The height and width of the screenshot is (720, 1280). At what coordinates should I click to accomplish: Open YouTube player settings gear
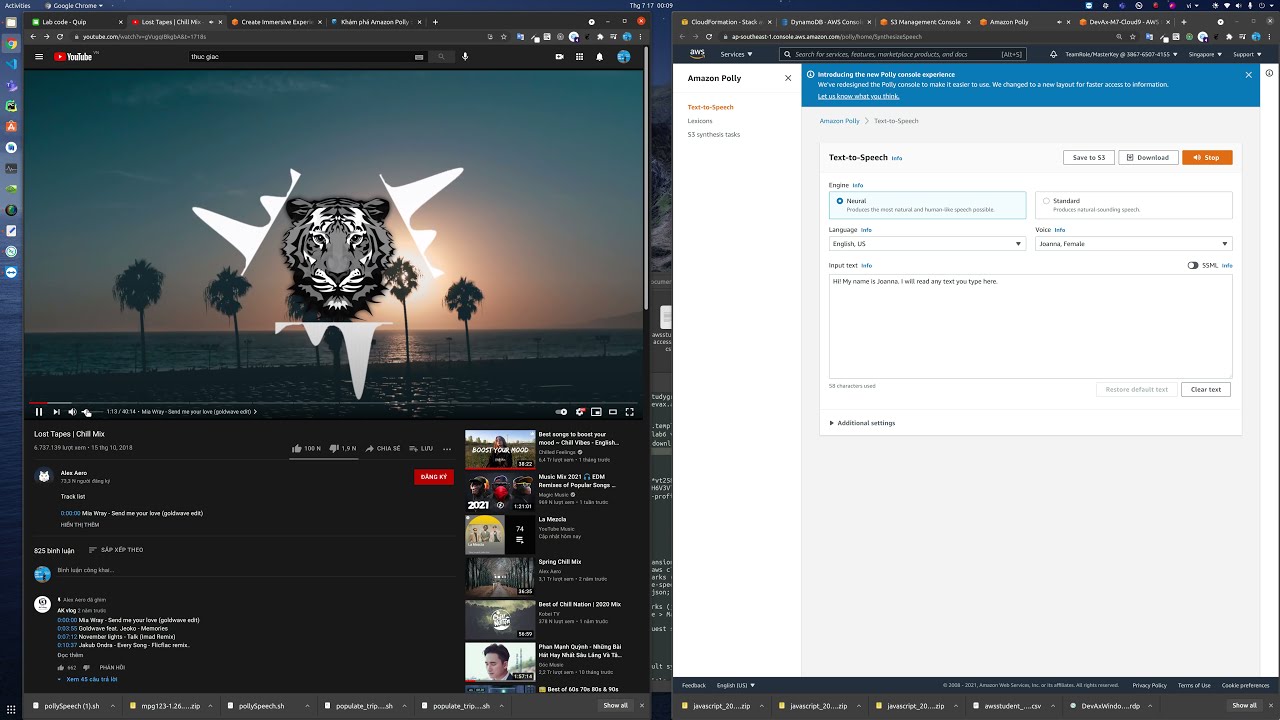tap(580, 411)
